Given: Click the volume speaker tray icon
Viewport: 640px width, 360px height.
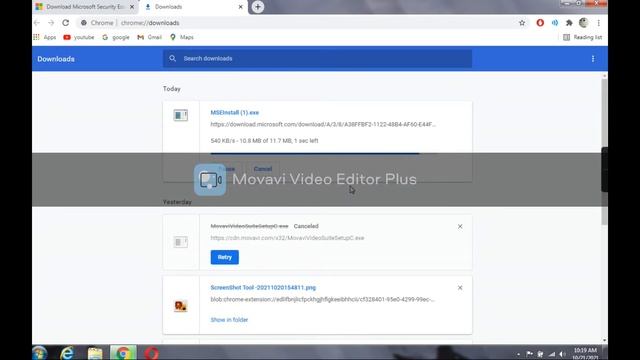Looking at the screenshot, I should tap(562, 354).
